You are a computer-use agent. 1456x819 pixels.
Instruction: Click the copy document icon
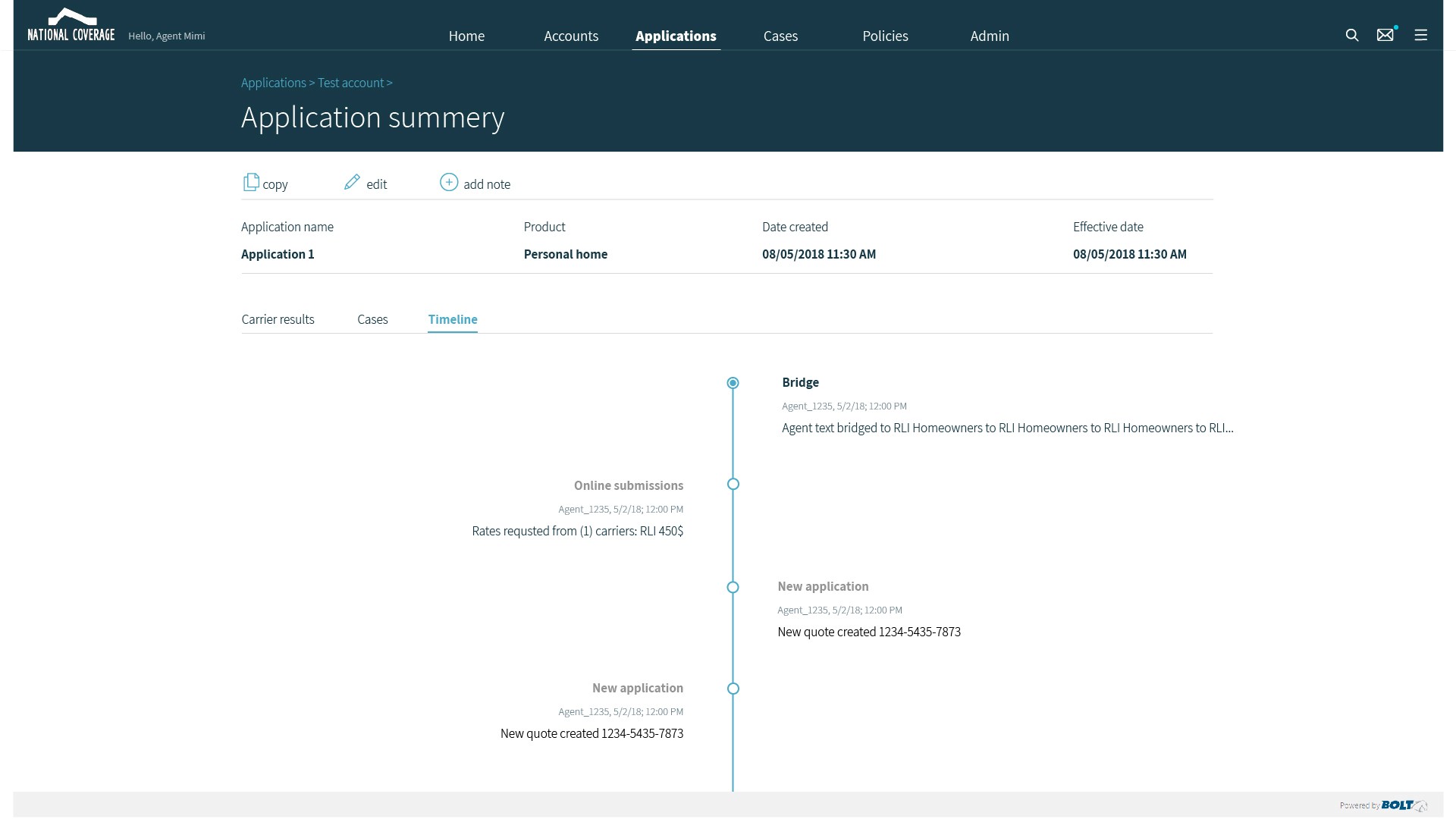point(251,182)
